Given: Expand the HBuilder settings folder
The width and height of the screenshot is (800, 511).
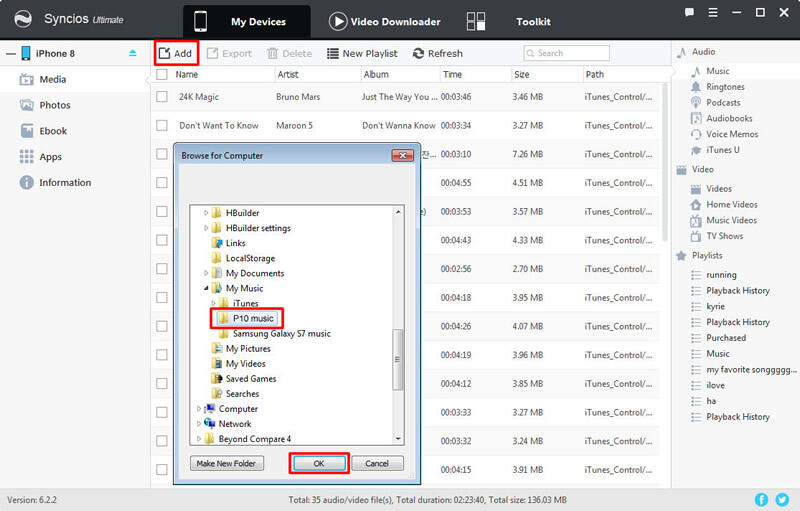Looking at the screenshot, I should pos(206,228).
